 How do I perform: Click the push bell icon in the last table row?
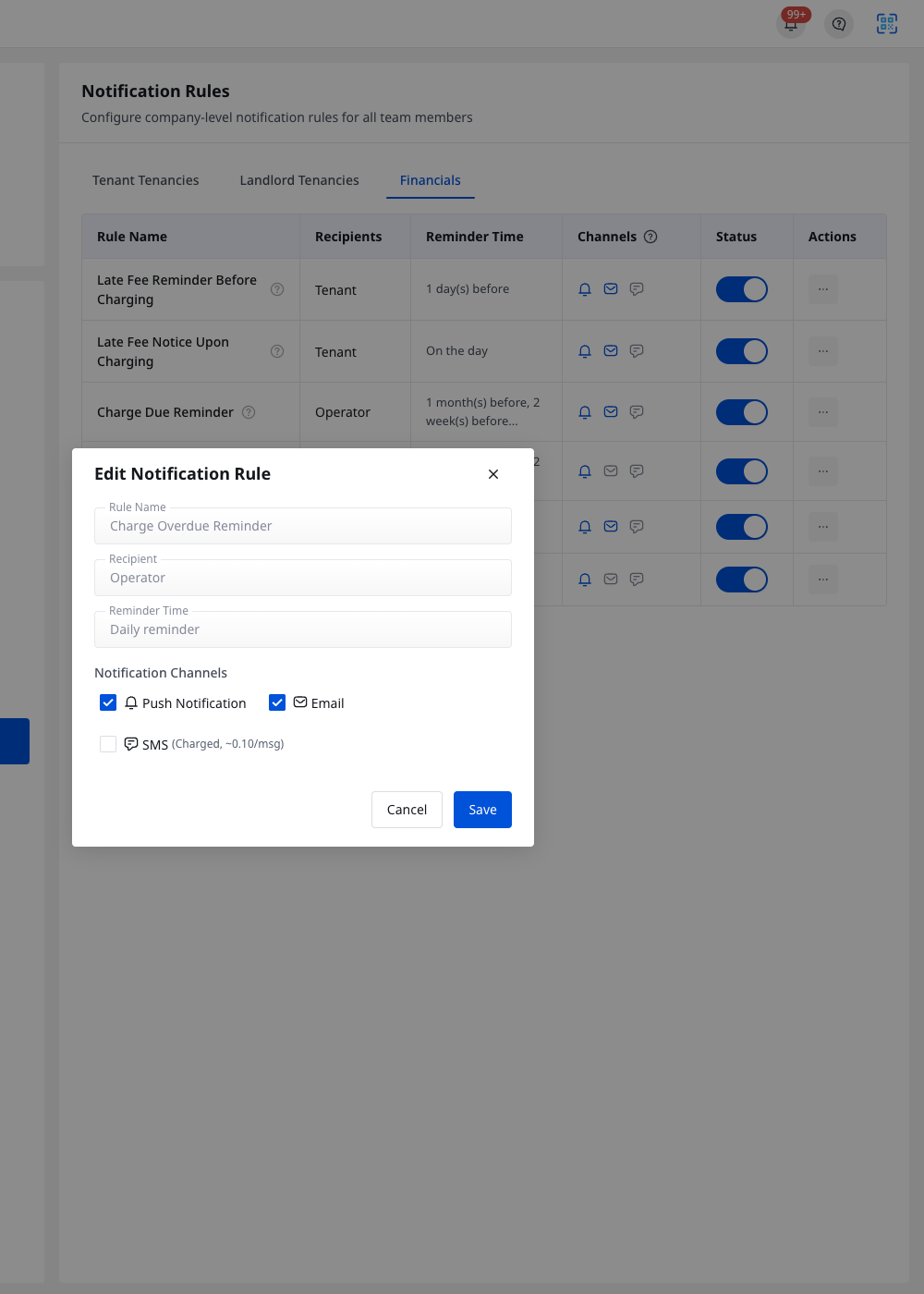[585, 580]
